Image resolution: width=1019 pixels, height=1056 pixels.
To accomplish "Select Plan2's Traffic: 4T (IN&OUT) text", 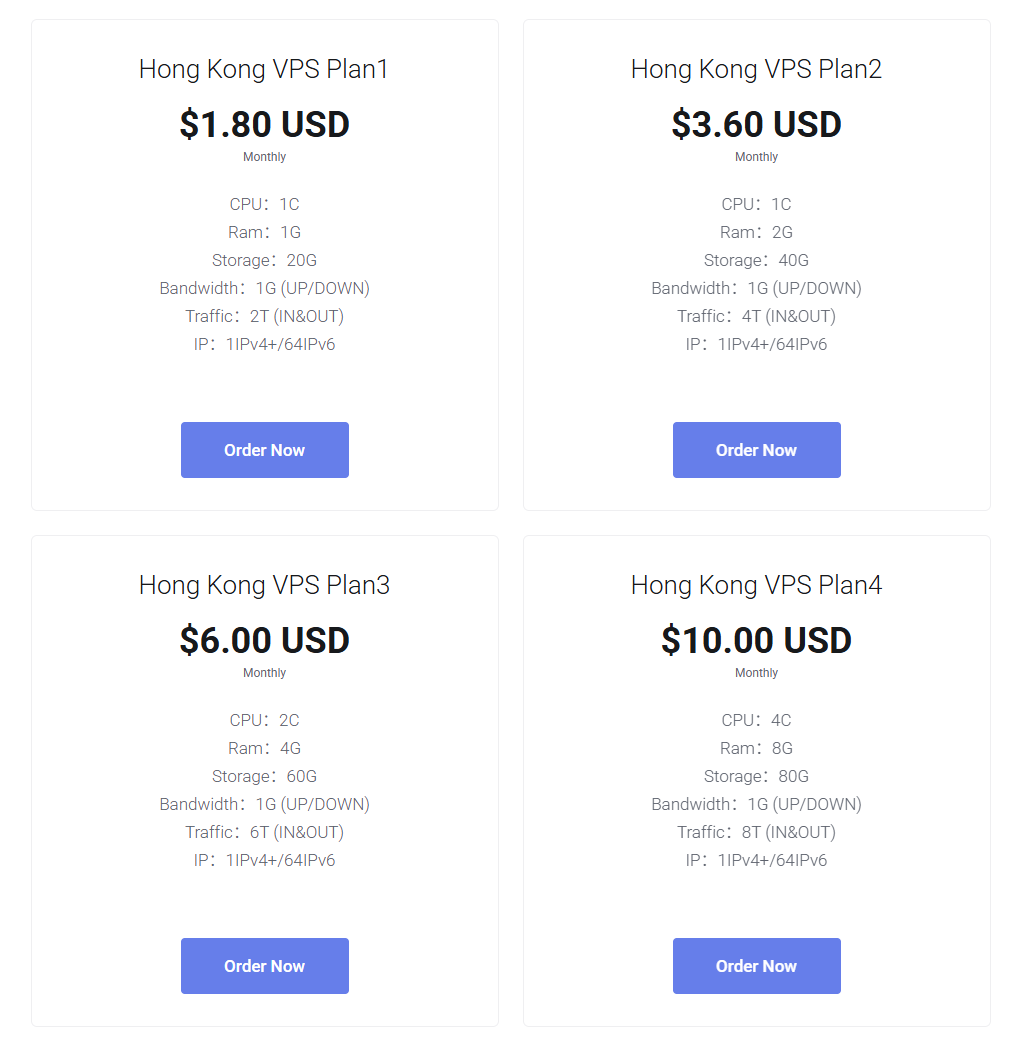I will tap(756, 316).
